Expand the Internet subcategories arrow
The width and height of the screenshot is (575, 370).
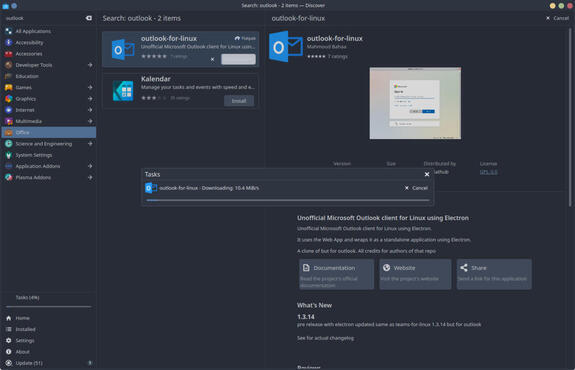(x=90, y=110)
